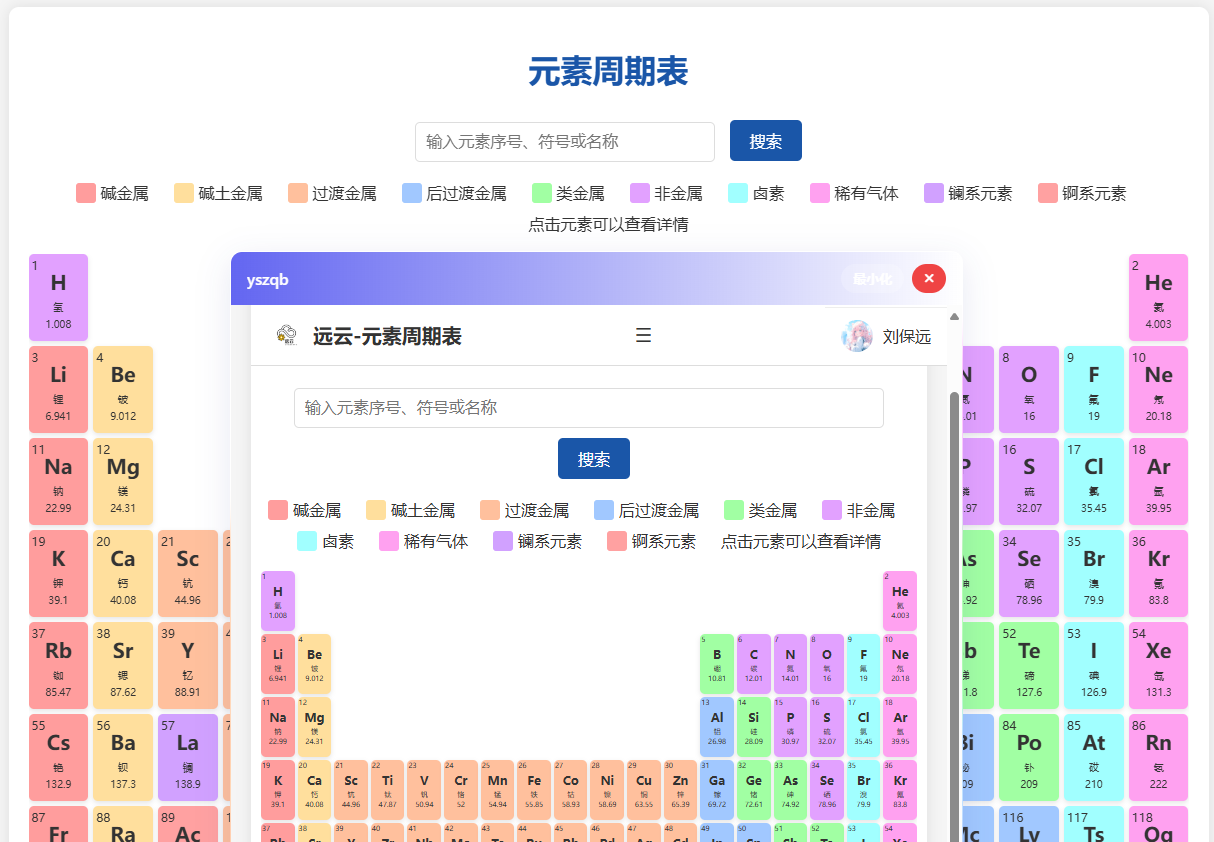Click the background page's 搜索 button

[x=766, y=141]
